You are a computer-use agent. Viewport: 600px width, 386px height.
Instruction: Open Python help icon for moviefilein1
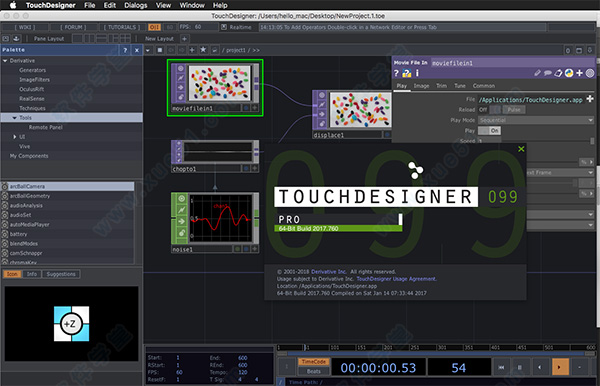[x=406, y=73]
